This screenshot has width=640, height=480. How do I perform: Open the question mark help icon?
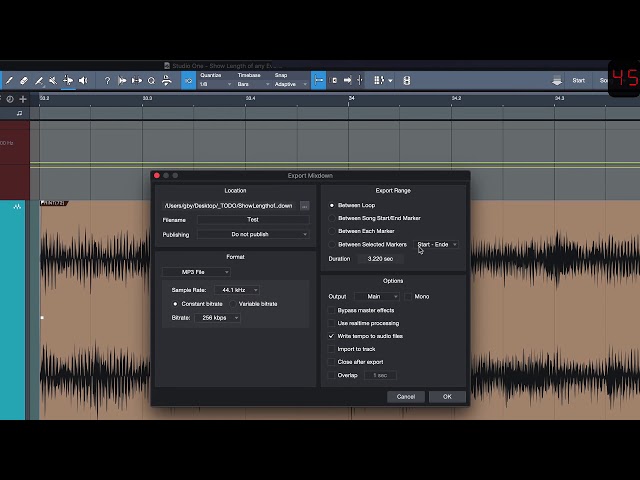point(107,80)
